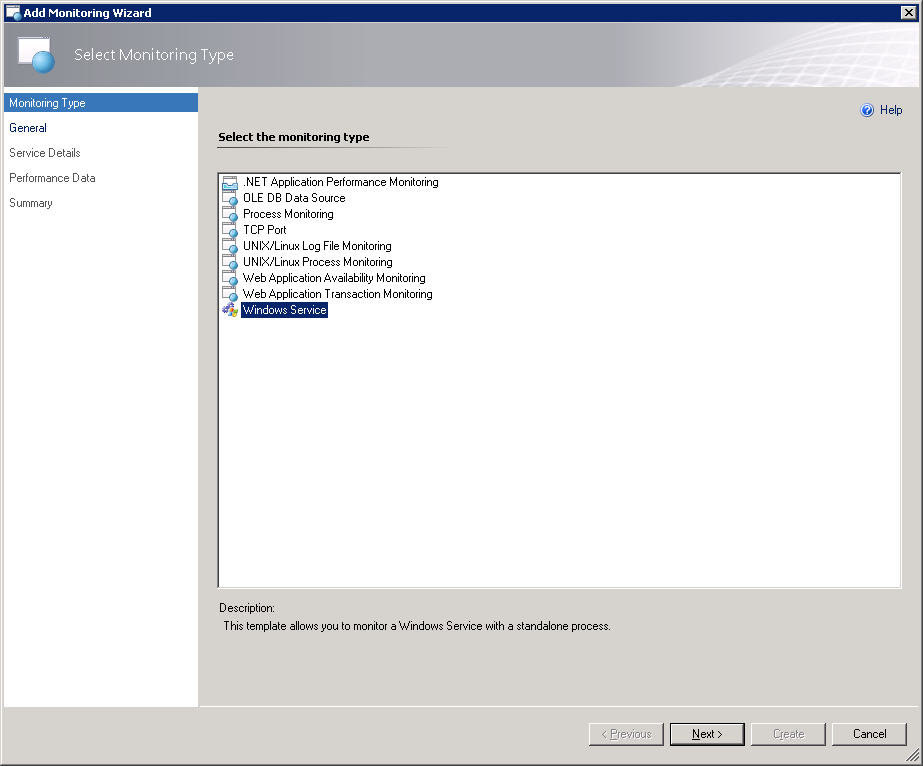Screen dimensions: 923x766
Task: Click the OLE DB Data Source icon
Action: [x=229, y=199]
